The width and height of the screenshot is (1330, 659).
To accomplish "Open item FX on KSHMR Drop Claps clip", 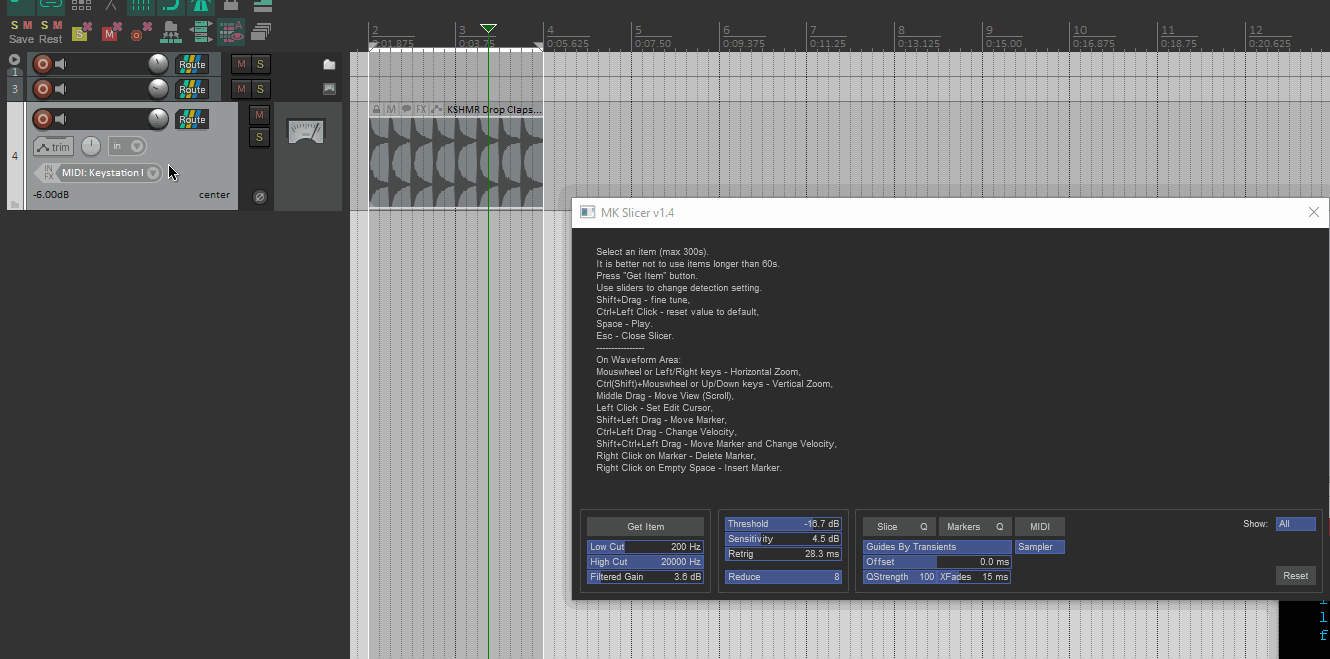I will tap(421, 109).
